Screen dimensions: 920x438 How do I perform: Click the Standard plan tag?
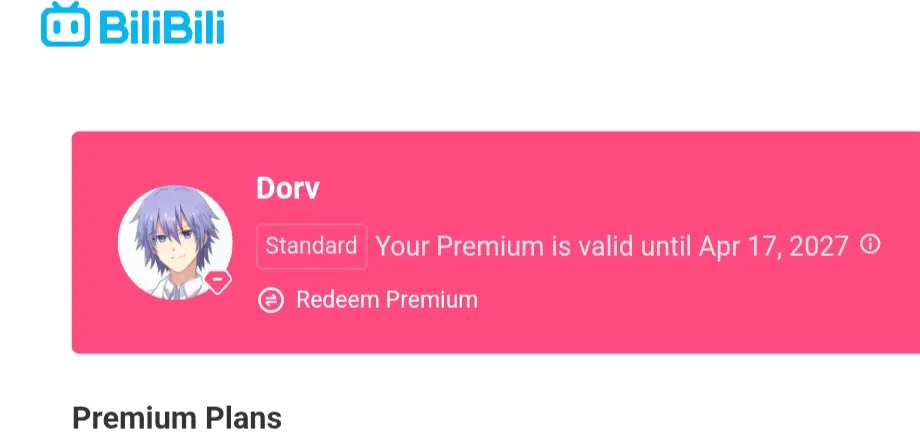pyautogui.click(x=312, y=246)
